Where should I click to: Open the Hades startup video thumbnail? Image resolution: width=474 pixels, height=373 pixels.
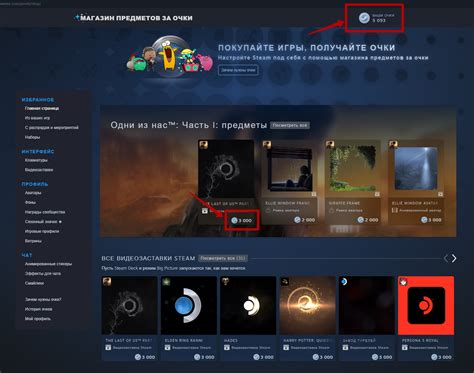click(x=248, y=305)
